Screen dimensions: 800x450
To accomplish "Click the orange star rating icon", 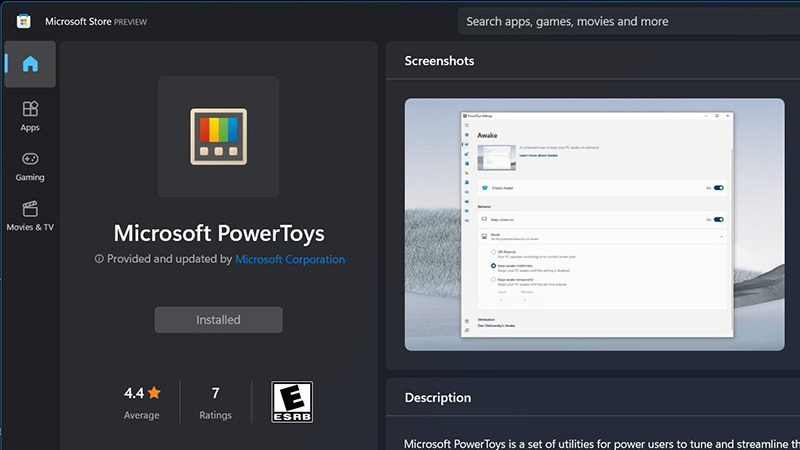I will coord(154,392).
